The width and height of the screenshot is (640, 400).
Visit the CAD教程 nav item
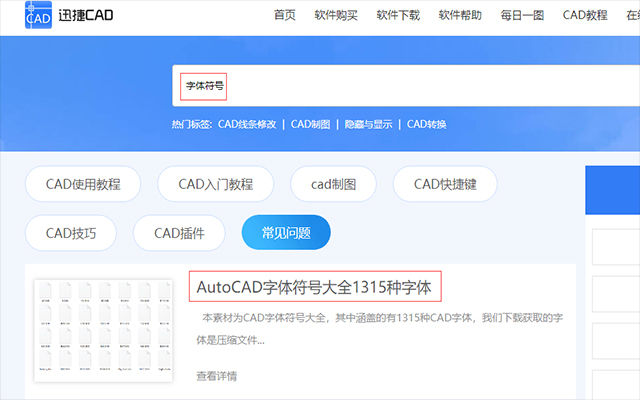(585, 15)
